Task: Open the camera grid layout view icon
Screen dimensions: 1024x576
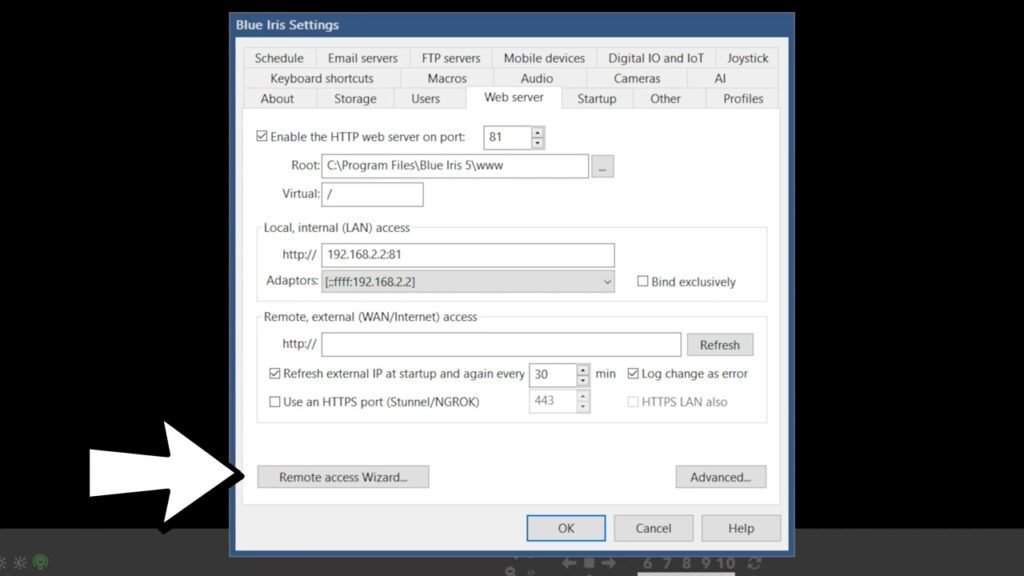Action: coord(589,563)
